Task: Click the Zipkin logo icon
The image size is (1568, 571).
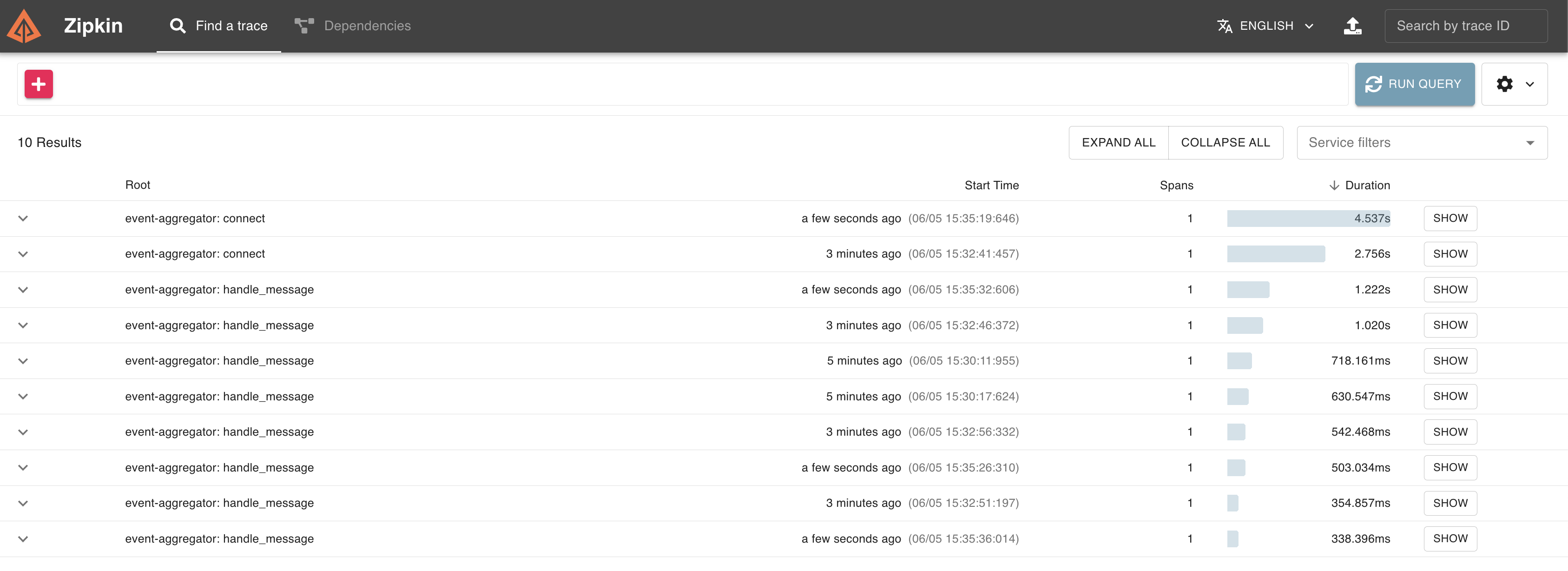Action: (x=23, y=26)
